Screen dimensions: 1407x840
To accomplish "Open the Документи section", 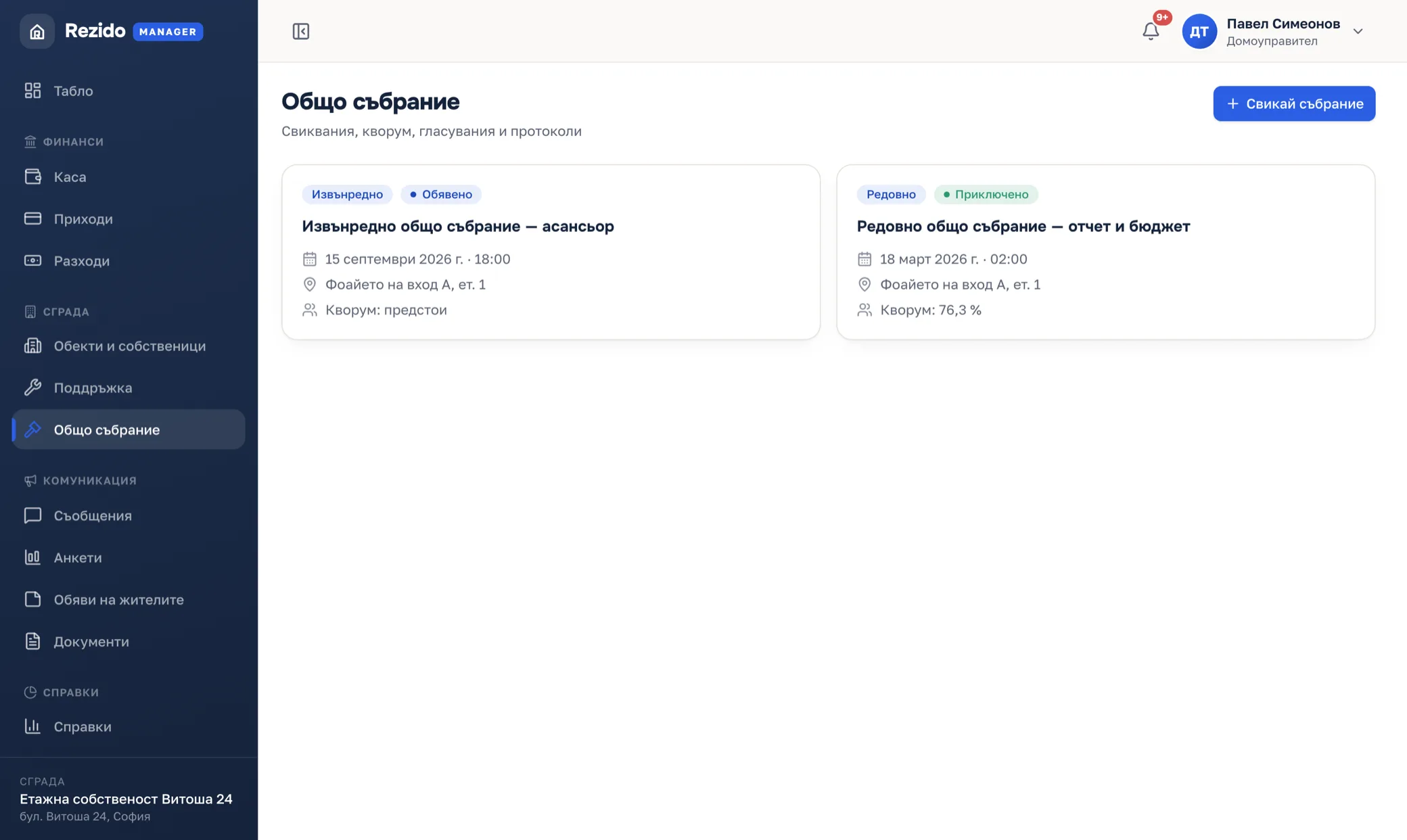I will [x=129, y=641].
